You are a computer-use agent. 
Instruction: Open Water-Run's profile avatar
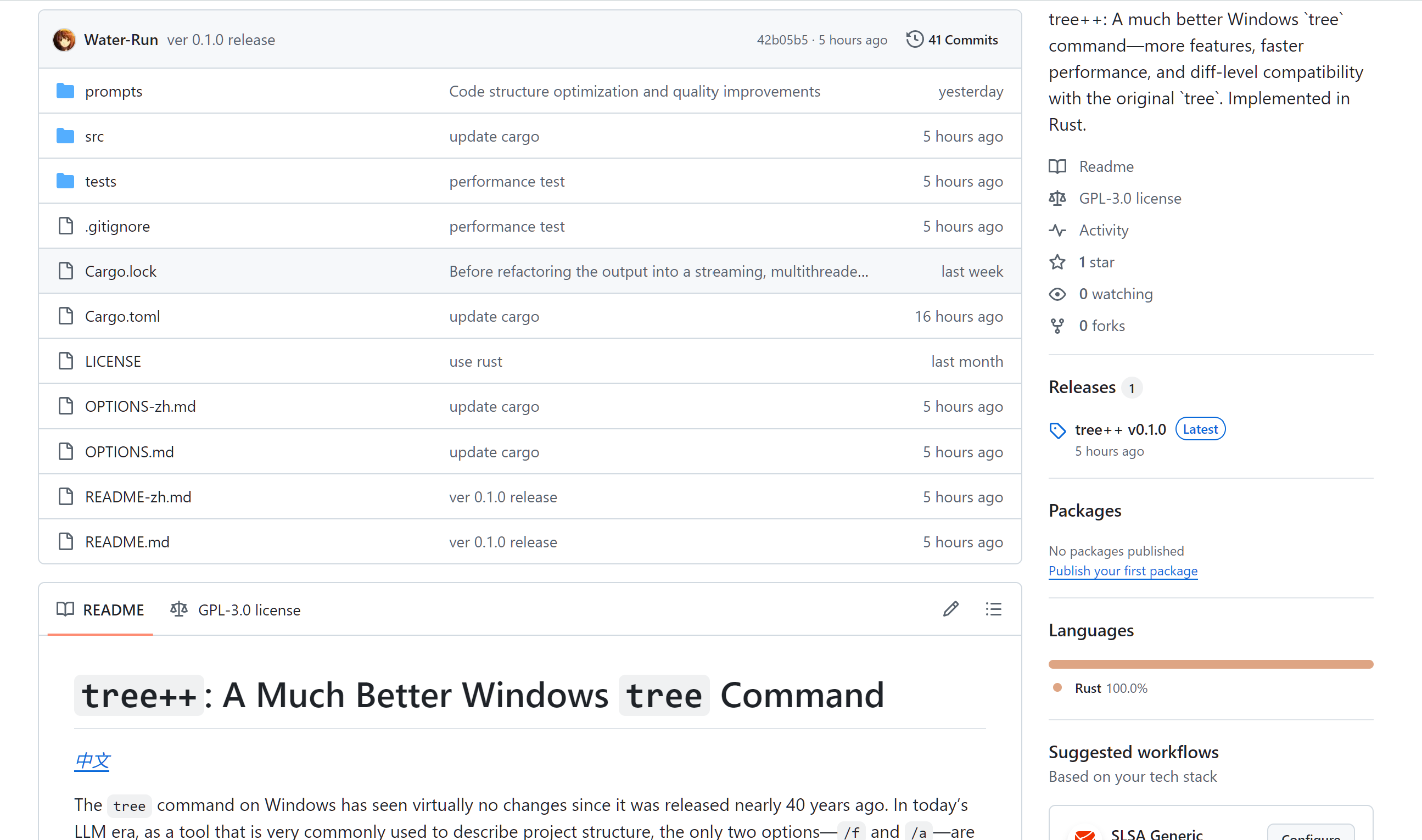(65, 40)
